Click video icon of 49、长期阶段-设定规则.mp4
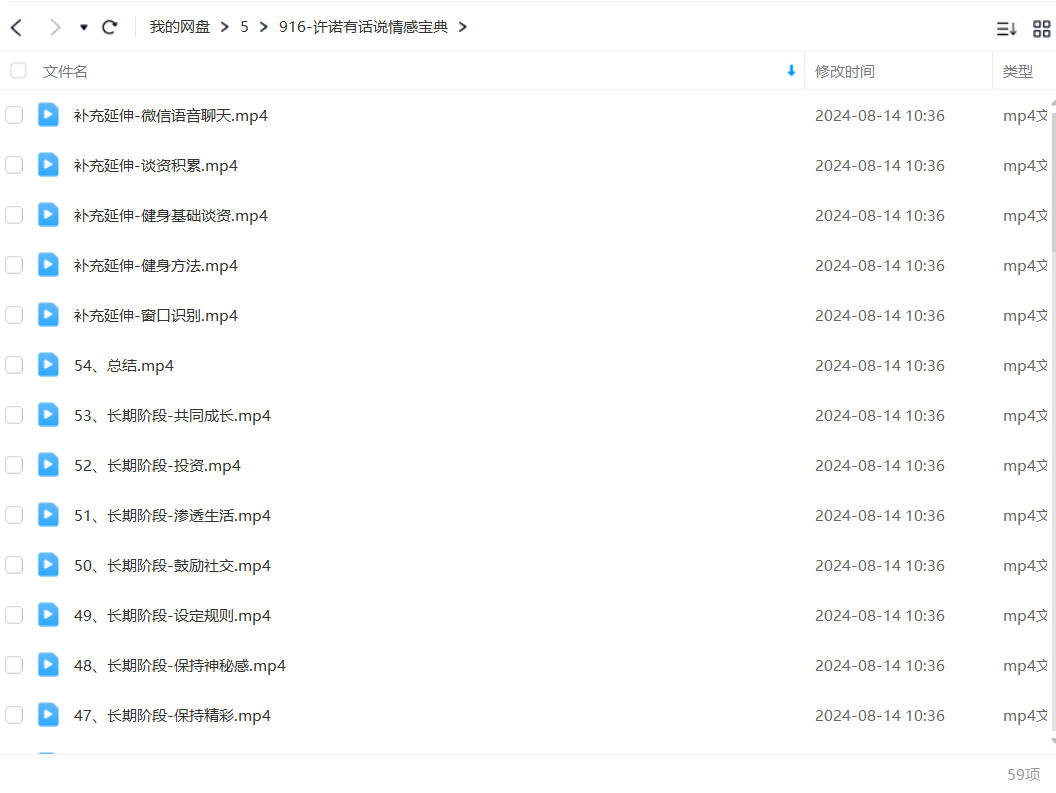Viewport: 1056px width, 793px height. point(48,615)
